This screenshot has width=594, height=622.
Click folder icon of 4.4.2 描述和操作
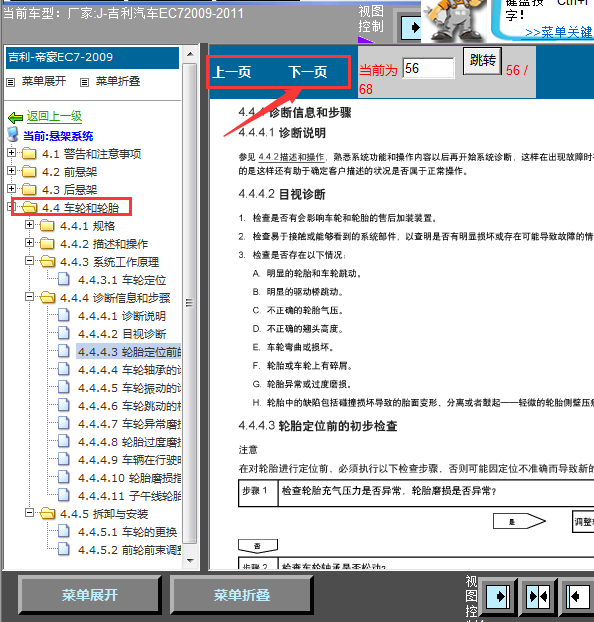[47, 244]
